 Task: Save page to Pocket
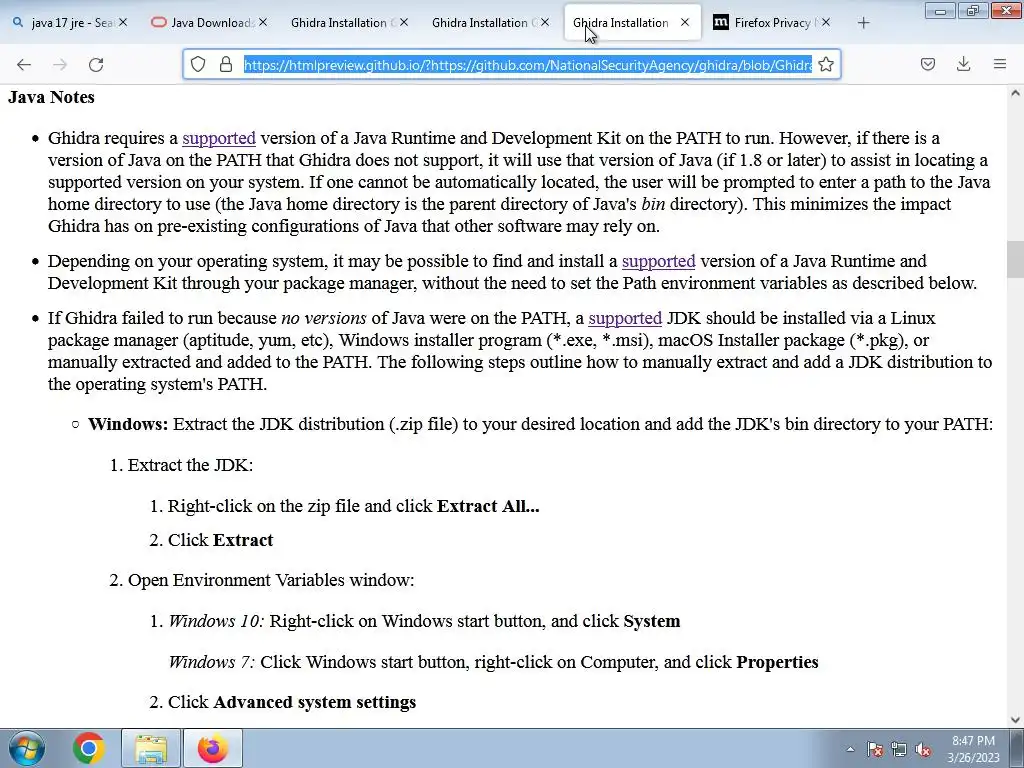927,64
